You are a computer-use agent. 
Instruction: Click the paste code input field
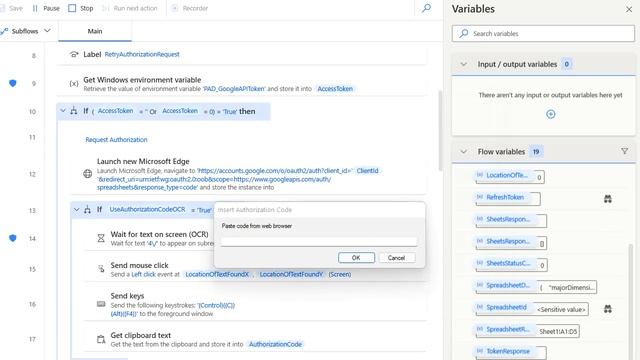tap(319, 241)
